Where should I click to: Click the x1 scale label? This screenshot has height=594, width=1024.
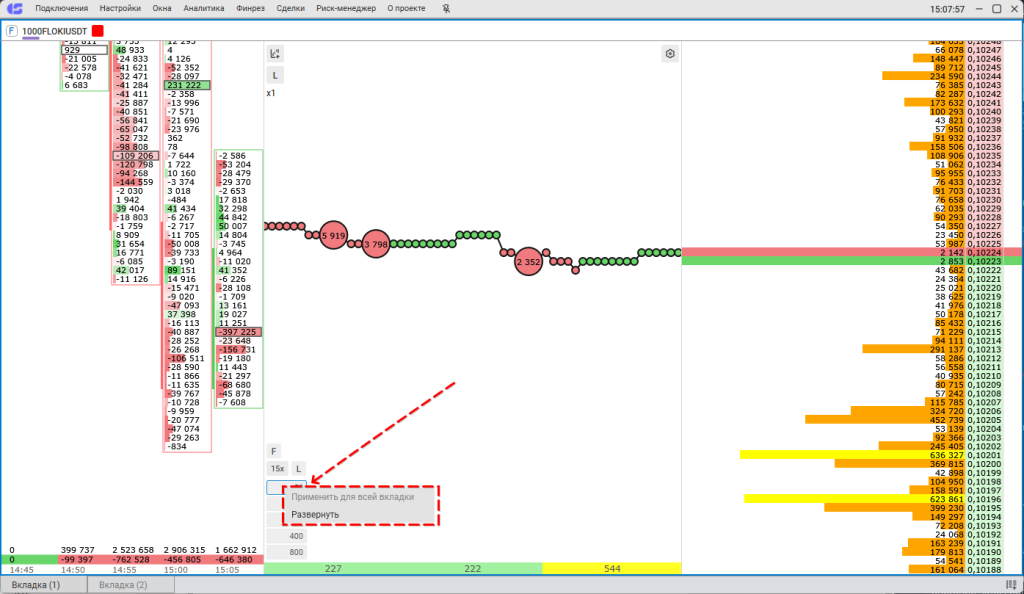coord(271,93)
